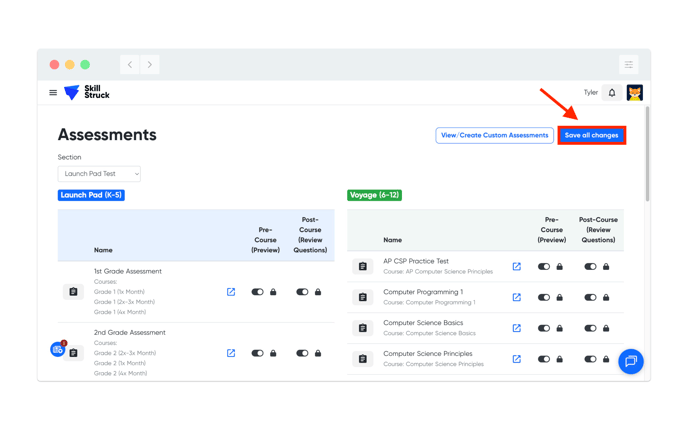This screenshot has height=430, width=688.
Task: Click View/Create Custom Assessments button
Action: tap(494, 135)
